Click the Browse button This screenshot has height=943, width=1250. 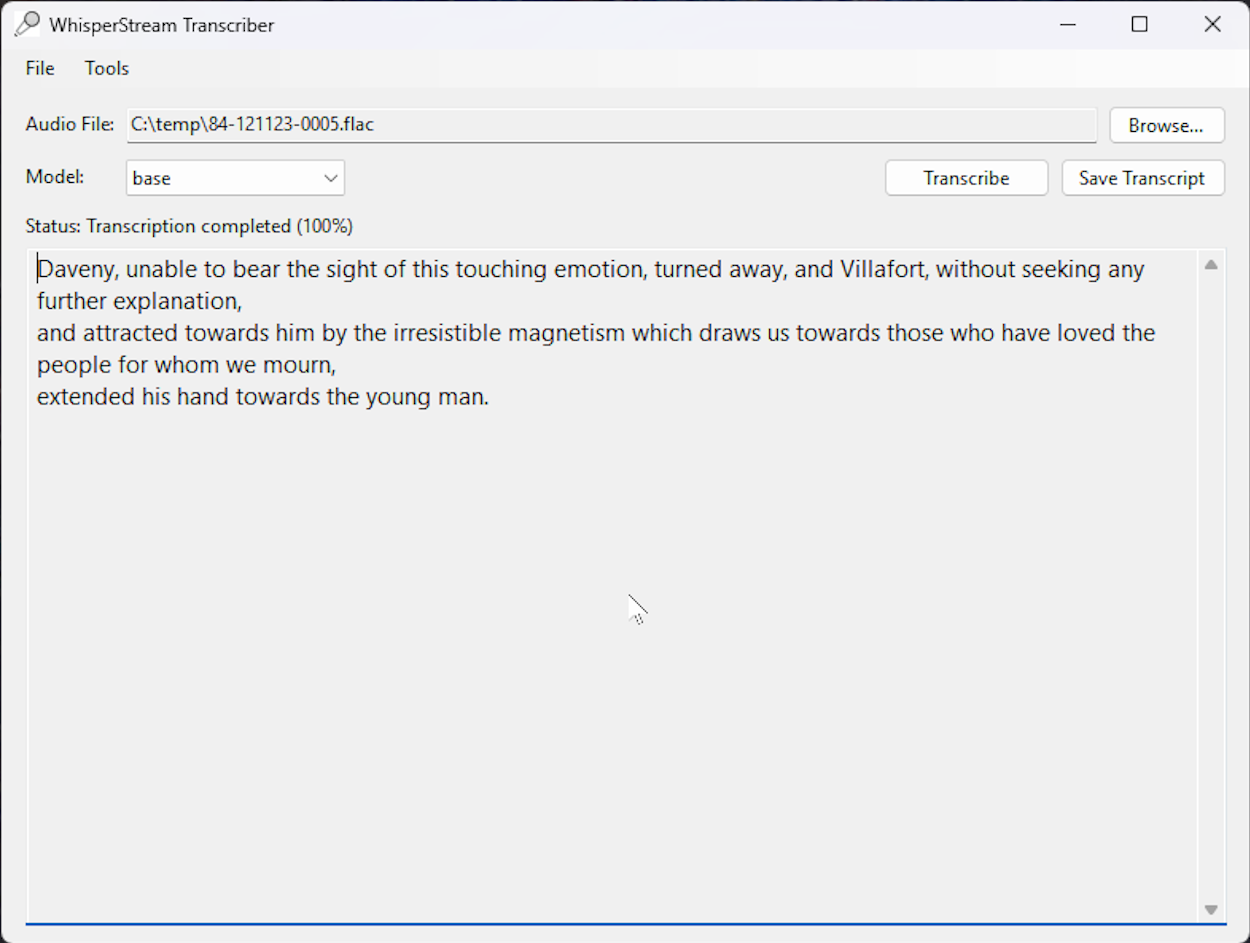click(1166, 125)
